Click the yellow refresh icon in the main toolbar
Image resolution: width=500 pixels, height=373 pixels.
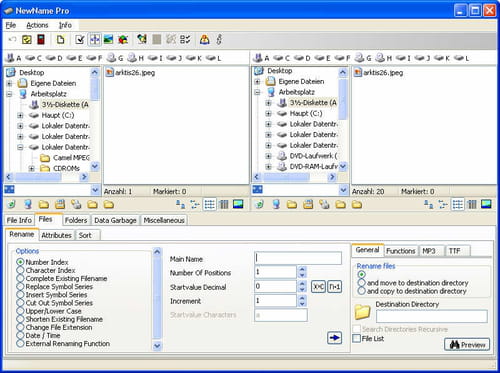pos(27,40)
